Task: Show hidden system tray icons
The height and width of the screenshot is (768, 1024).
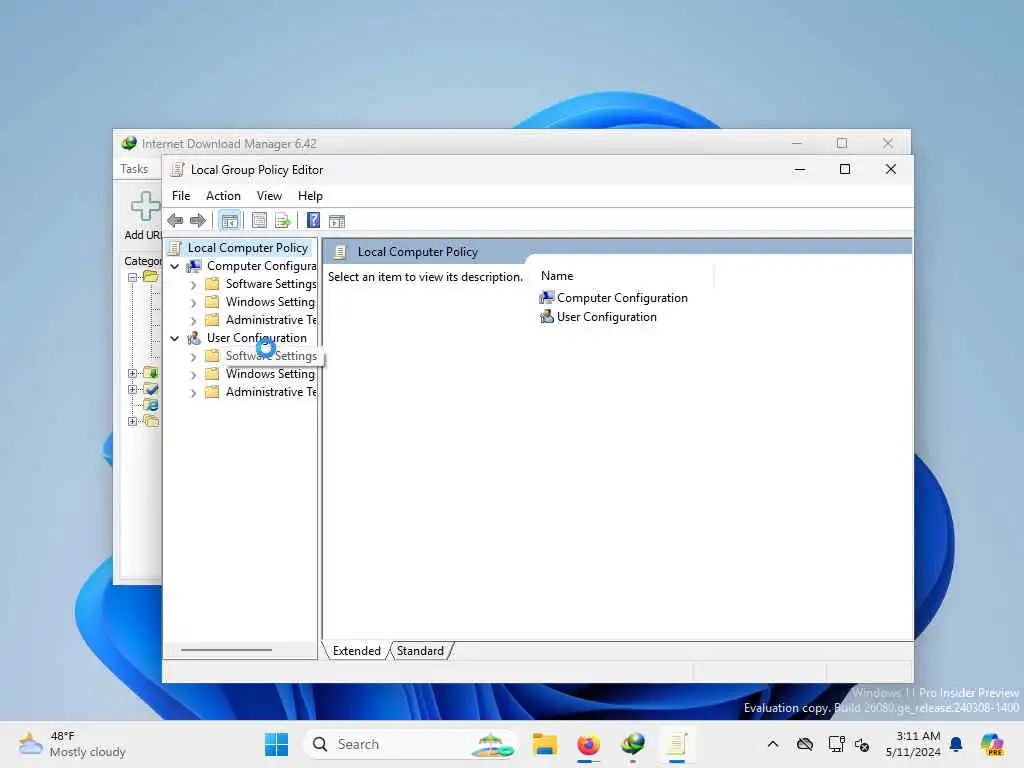Action: [x=773, y=744]
